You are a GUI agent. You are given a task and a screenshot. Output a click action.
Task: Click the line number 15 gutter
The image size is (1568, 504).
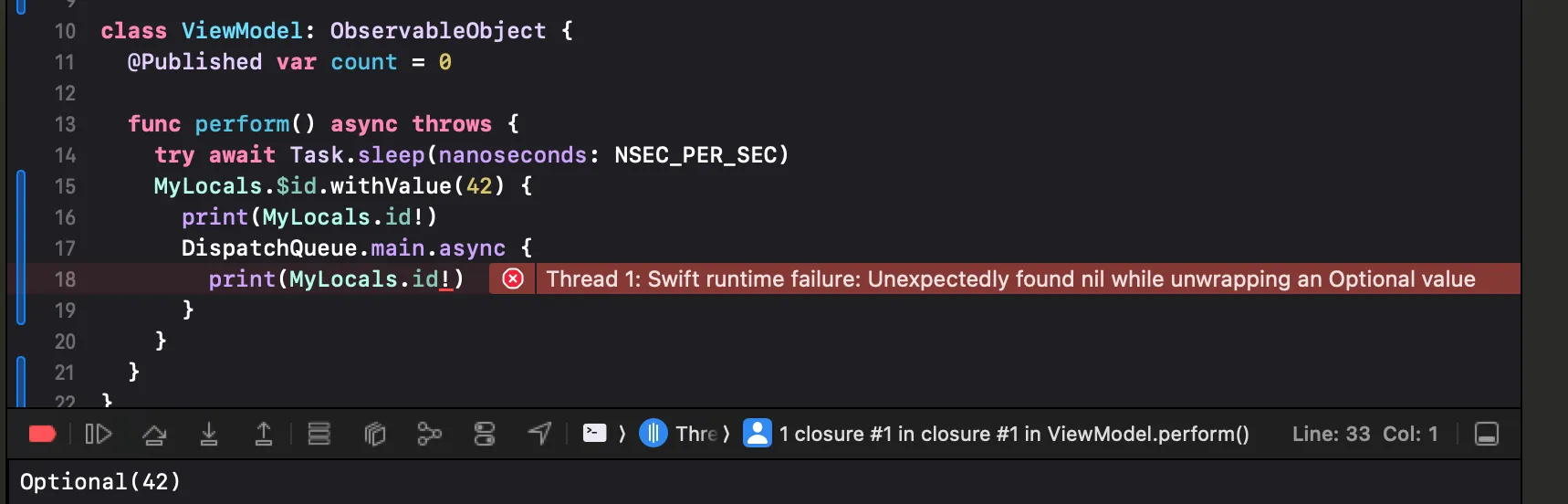click(x=65, y=186)
